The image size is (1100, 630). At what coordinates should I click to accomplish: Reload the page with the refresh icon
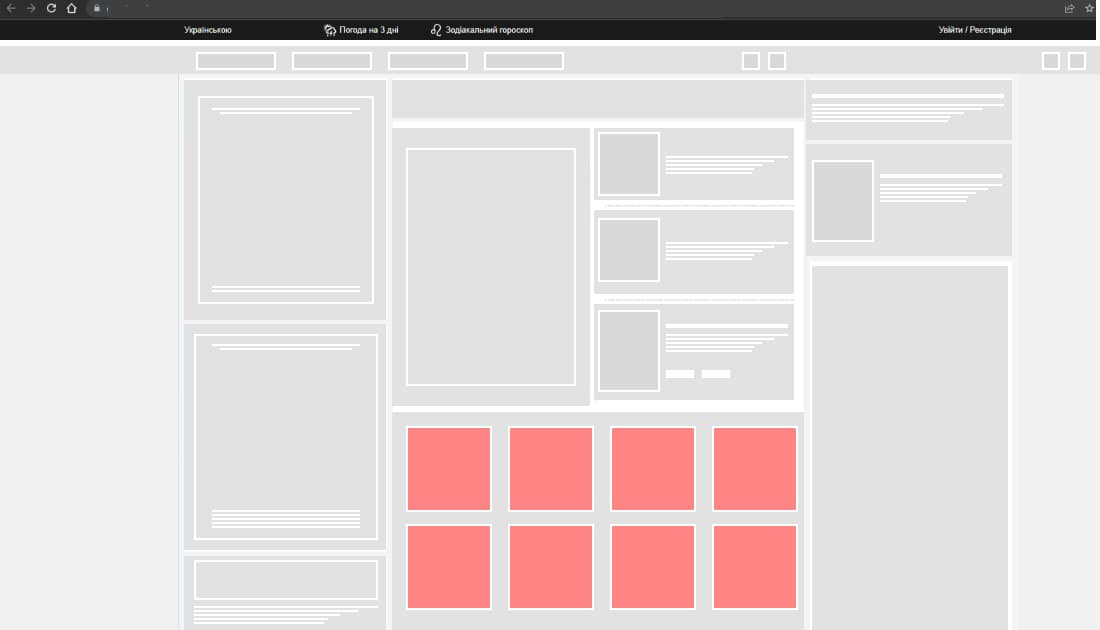[51, 8]
